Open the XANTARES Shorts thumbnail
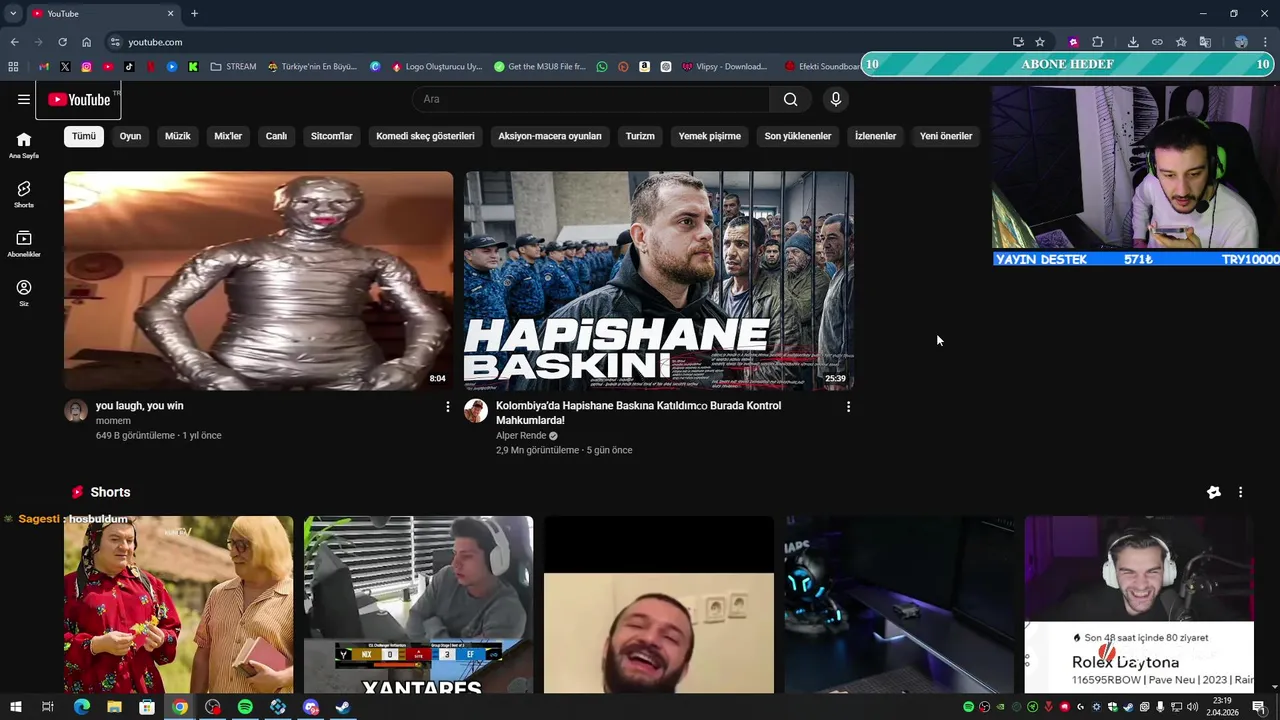The image size is (1280, 720). (418, 605)
